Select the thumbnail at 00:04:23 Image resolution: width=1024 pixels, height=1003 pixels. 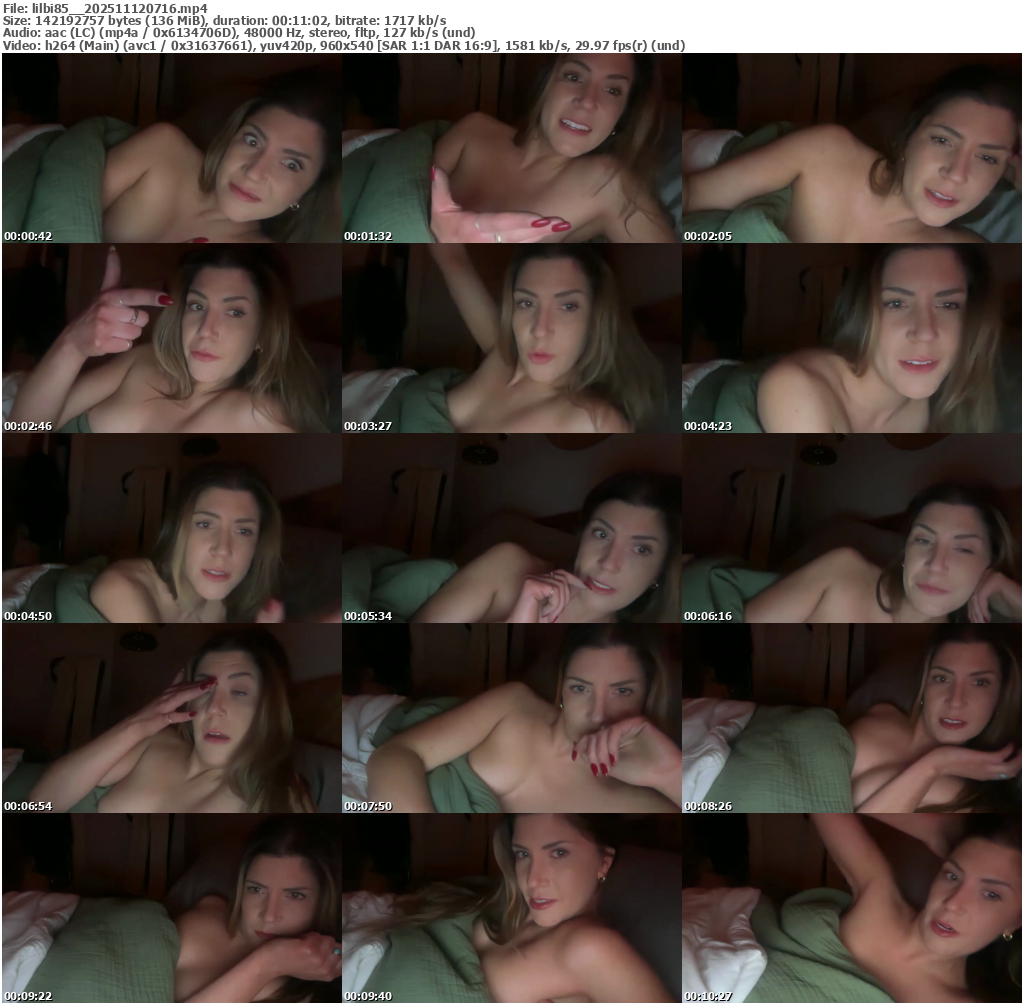(x=851, y=338)
